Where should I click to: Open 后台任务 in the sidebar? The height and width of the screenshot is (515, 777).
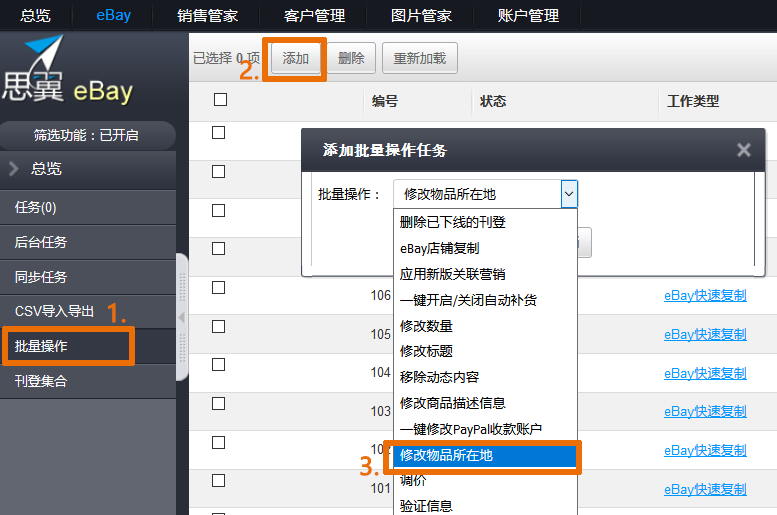pos(88,242)
